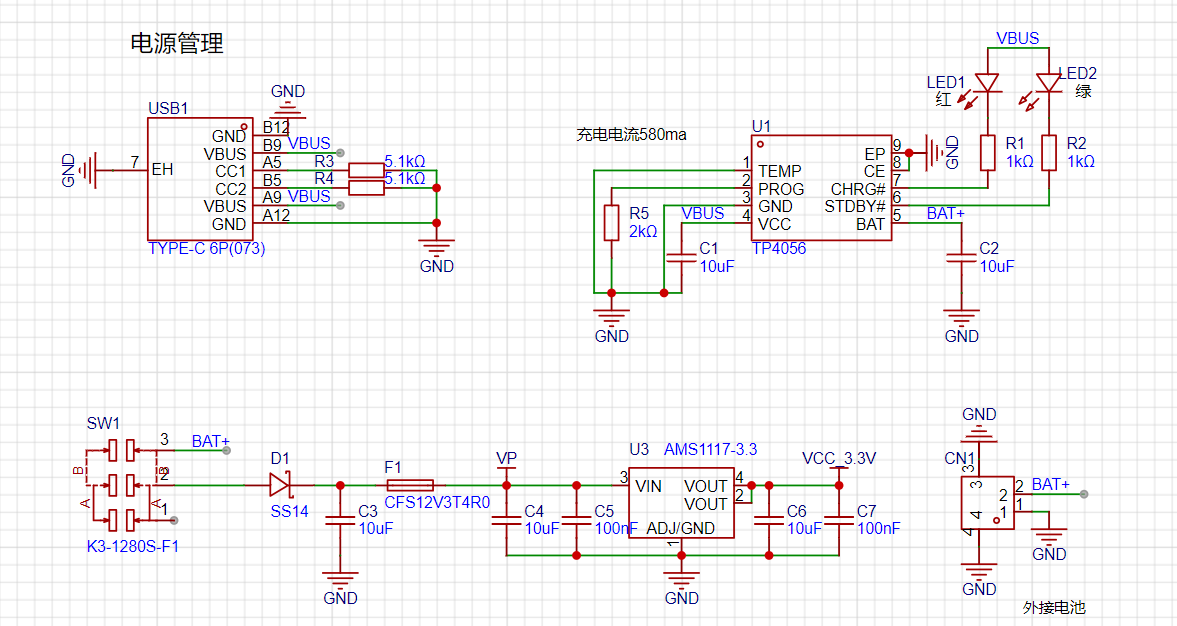The width and height of the screenshot is (1177, 626).
Task: Select the C5 capacitor symbol
Action: click(x=576, y=519)
